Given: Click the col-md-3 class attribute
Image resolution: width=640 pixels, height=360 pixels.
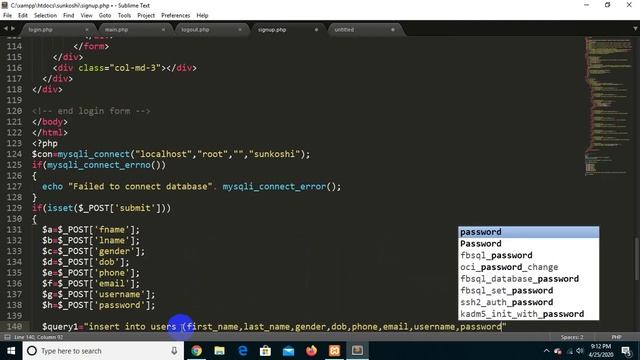Looking at the screenshot, I should tap(119, 68).
